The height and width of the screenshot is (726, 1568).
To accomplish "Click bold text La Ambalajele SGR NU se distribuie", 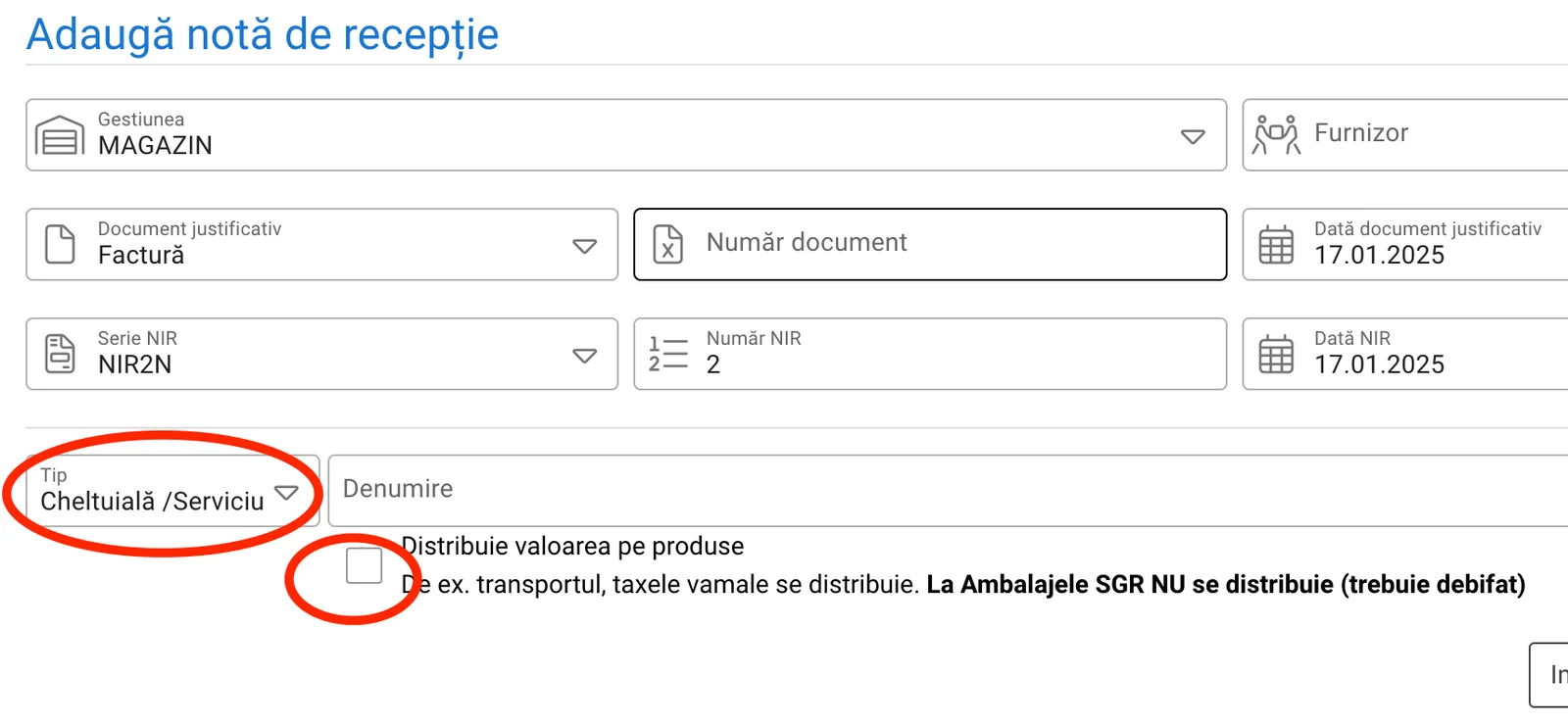I will tap(1130, 585).
